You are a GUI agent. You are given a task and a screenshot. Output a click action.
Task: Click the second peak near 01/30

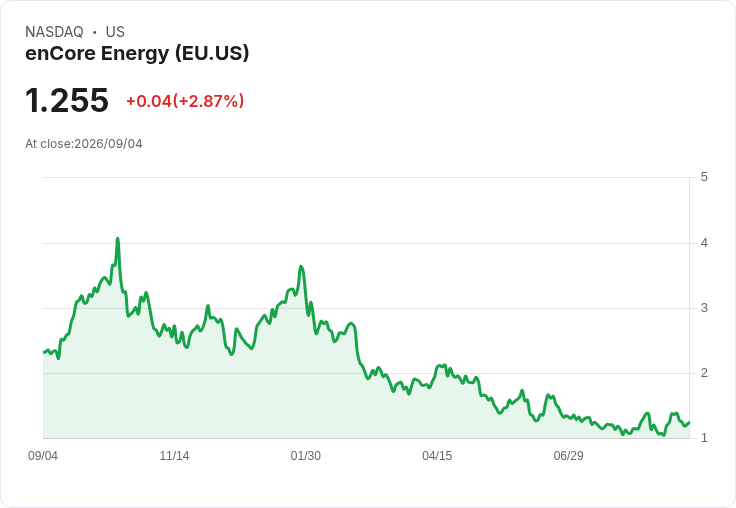pos(301,267)
